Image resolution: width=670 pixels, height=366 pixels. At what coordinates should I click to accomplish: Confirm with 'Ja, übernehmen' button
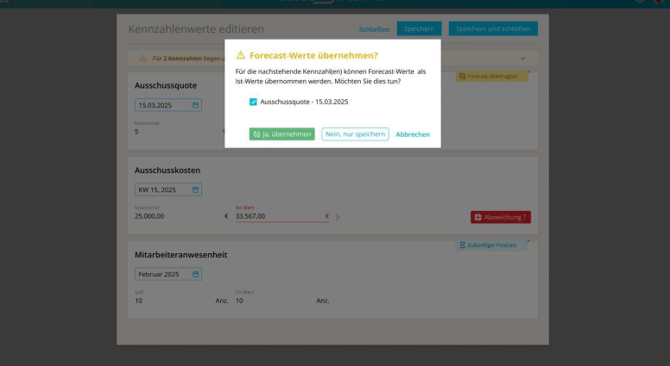(282, 134)
